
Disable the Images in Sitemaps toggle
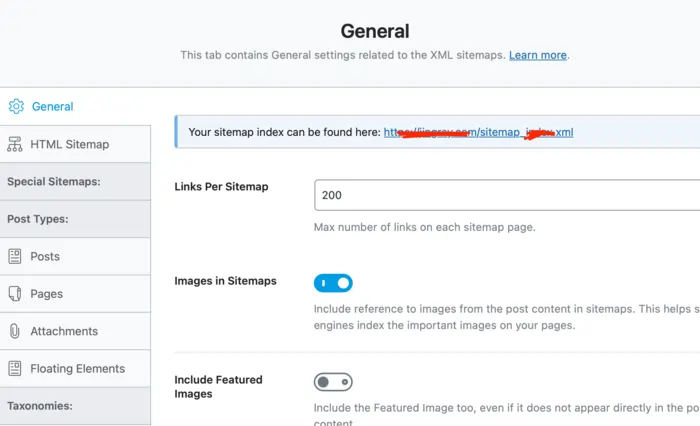[333, 283]
